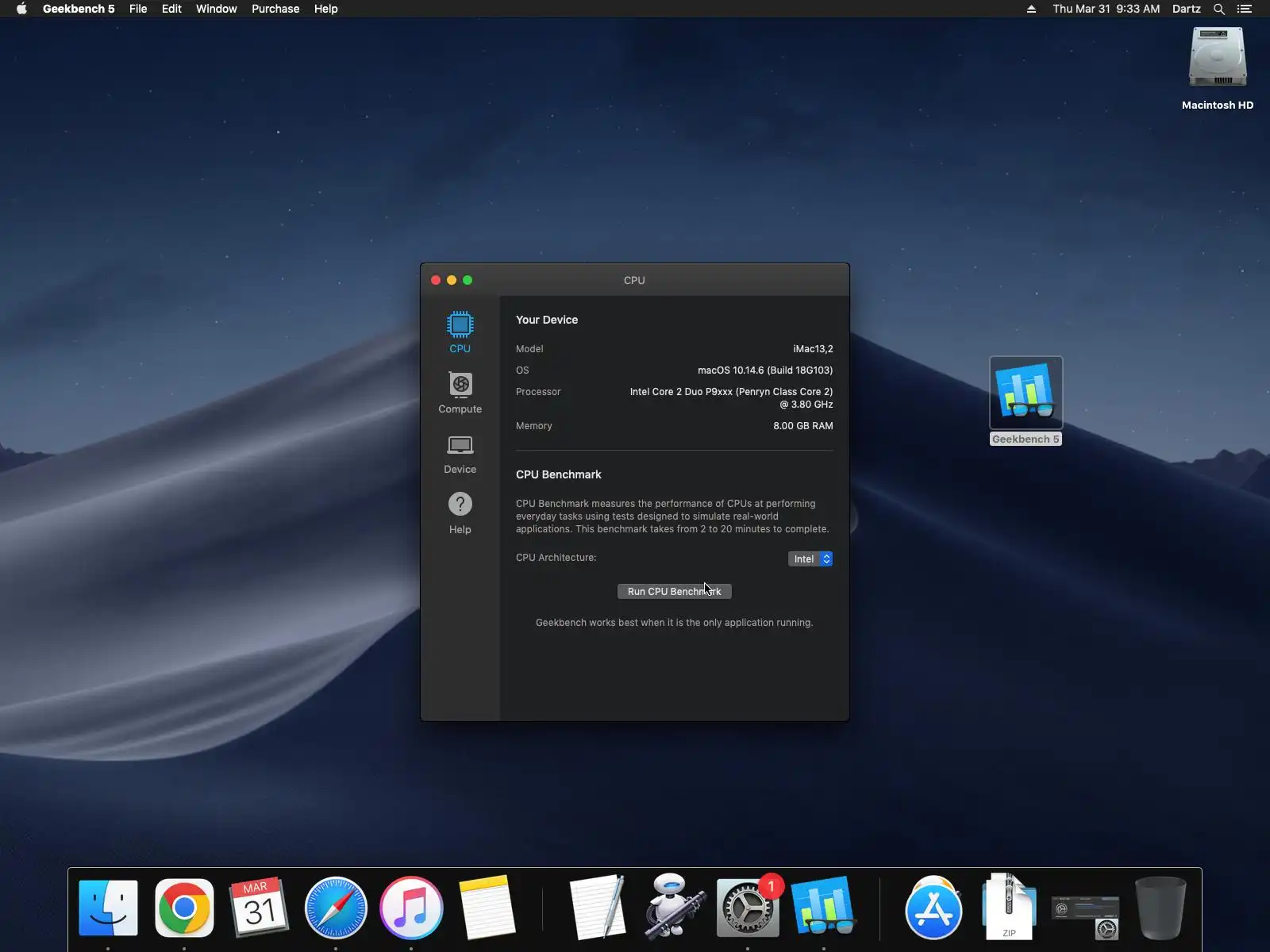1270x952 pixels.
Task: Show the Device information section
Action: [x=460, y=453]
